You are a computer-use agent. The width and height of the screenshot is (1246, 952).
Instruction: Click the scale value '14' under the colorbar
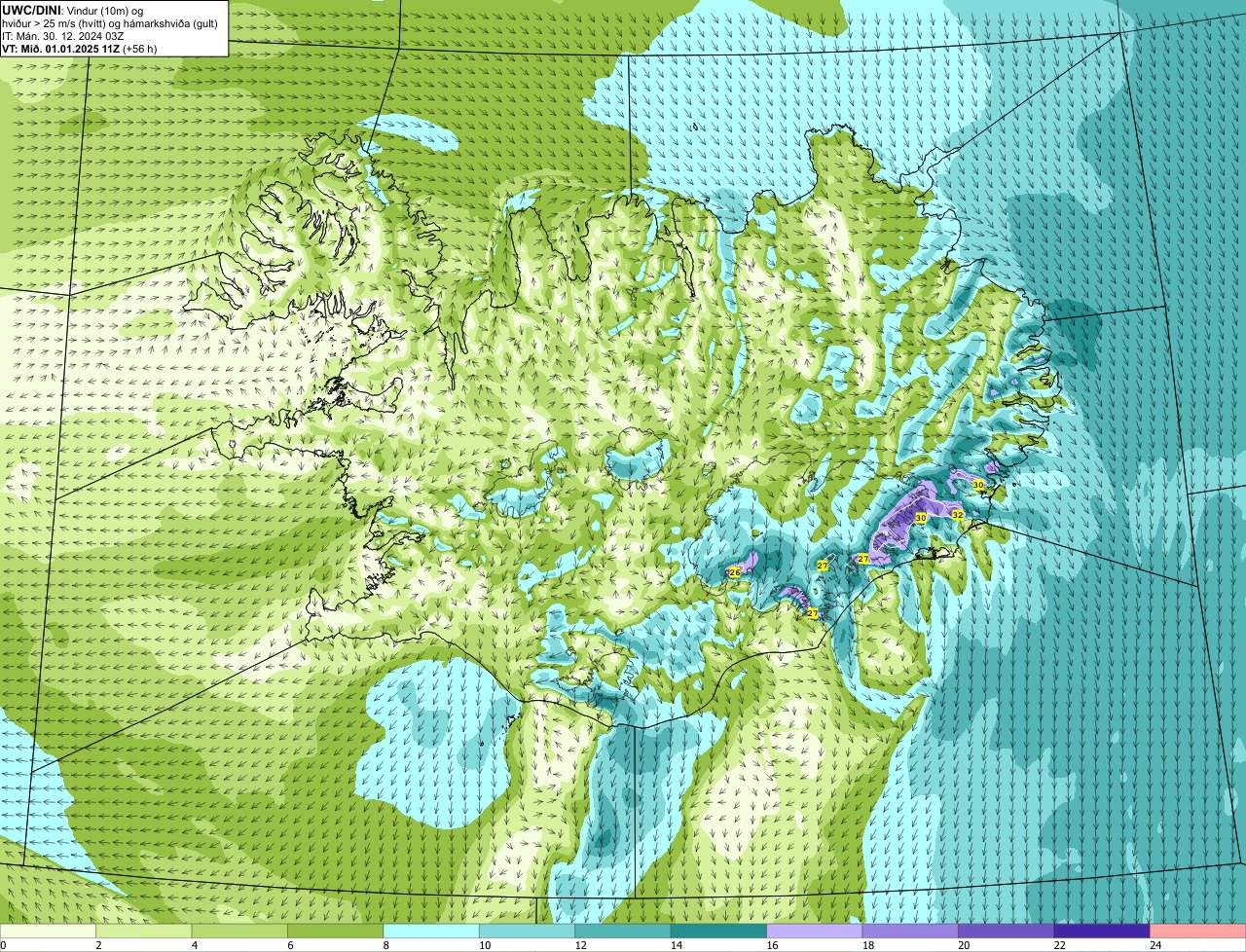[676, 944]
